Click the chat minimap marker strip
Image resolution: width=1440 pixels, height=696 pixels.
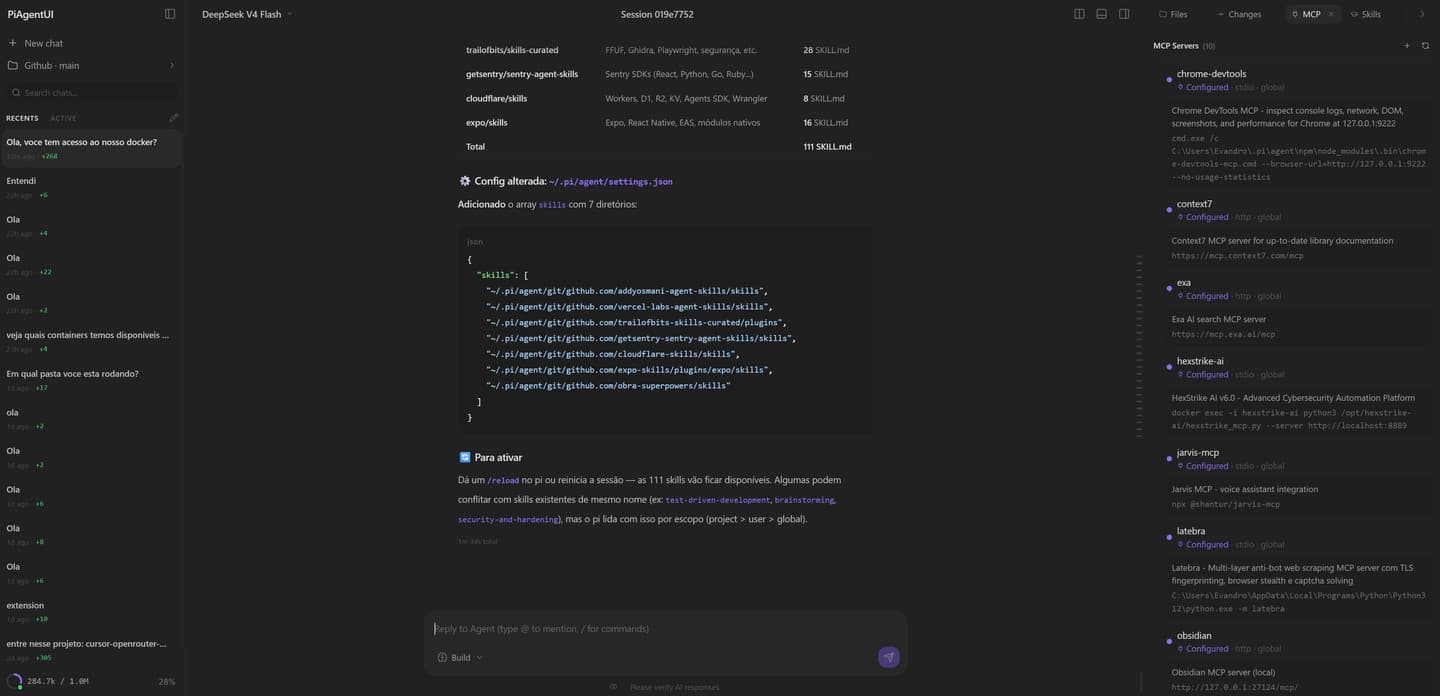point(1138,346)
